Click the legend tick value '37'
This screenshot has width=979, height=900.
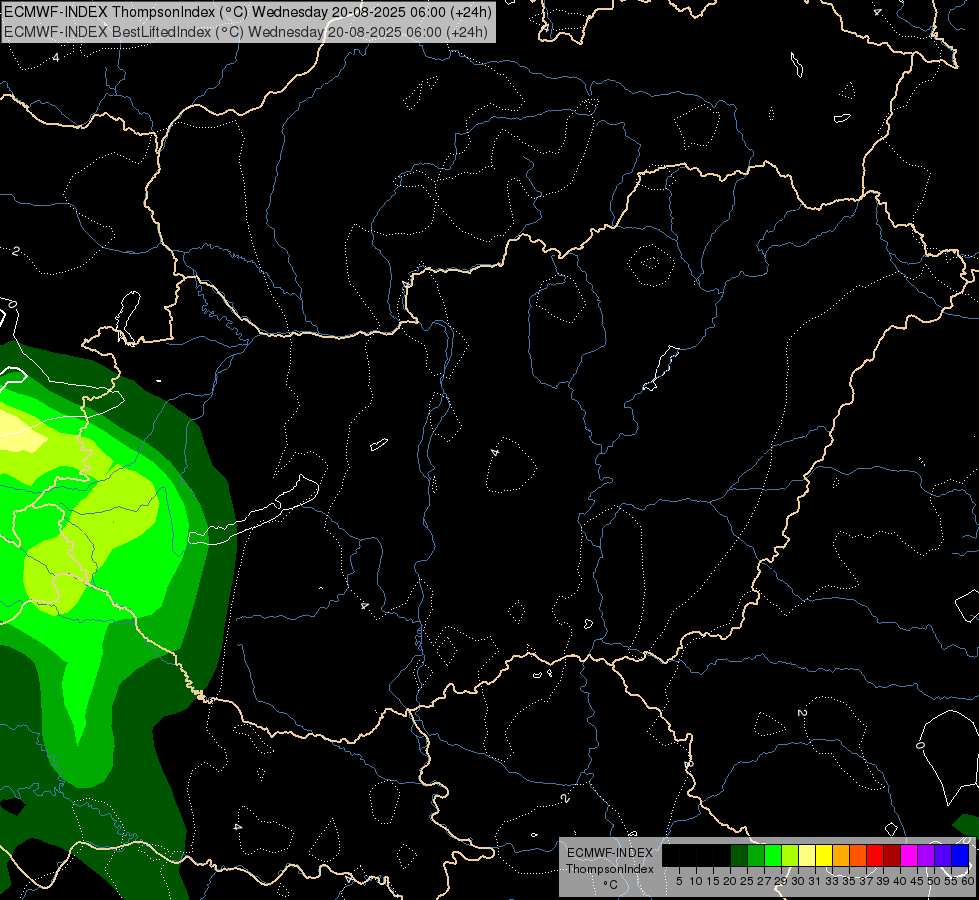[866, 881]
